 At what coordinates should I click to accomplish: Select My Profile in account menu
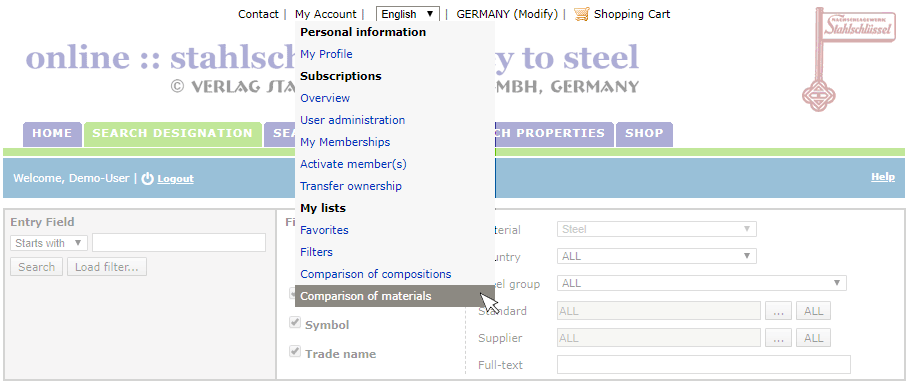click(x=326, y=54)
